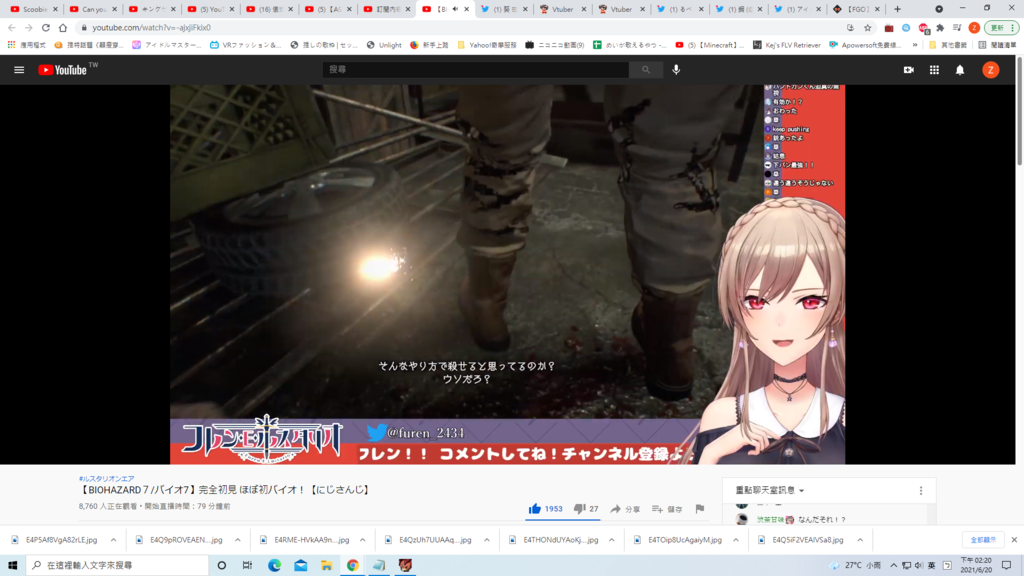Reload the page in Chrome
This screenshot has width=1024, height=576.
(46, 27)
